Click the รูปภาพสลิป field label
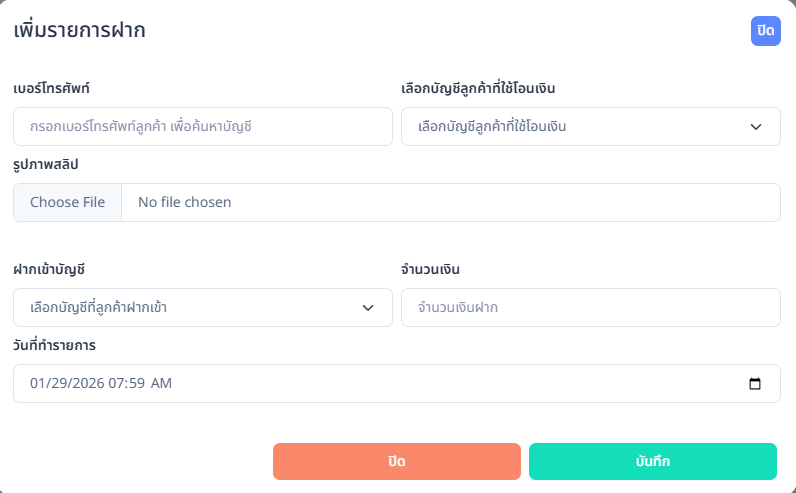Screen dimensions: 796x493 [46, 164]
